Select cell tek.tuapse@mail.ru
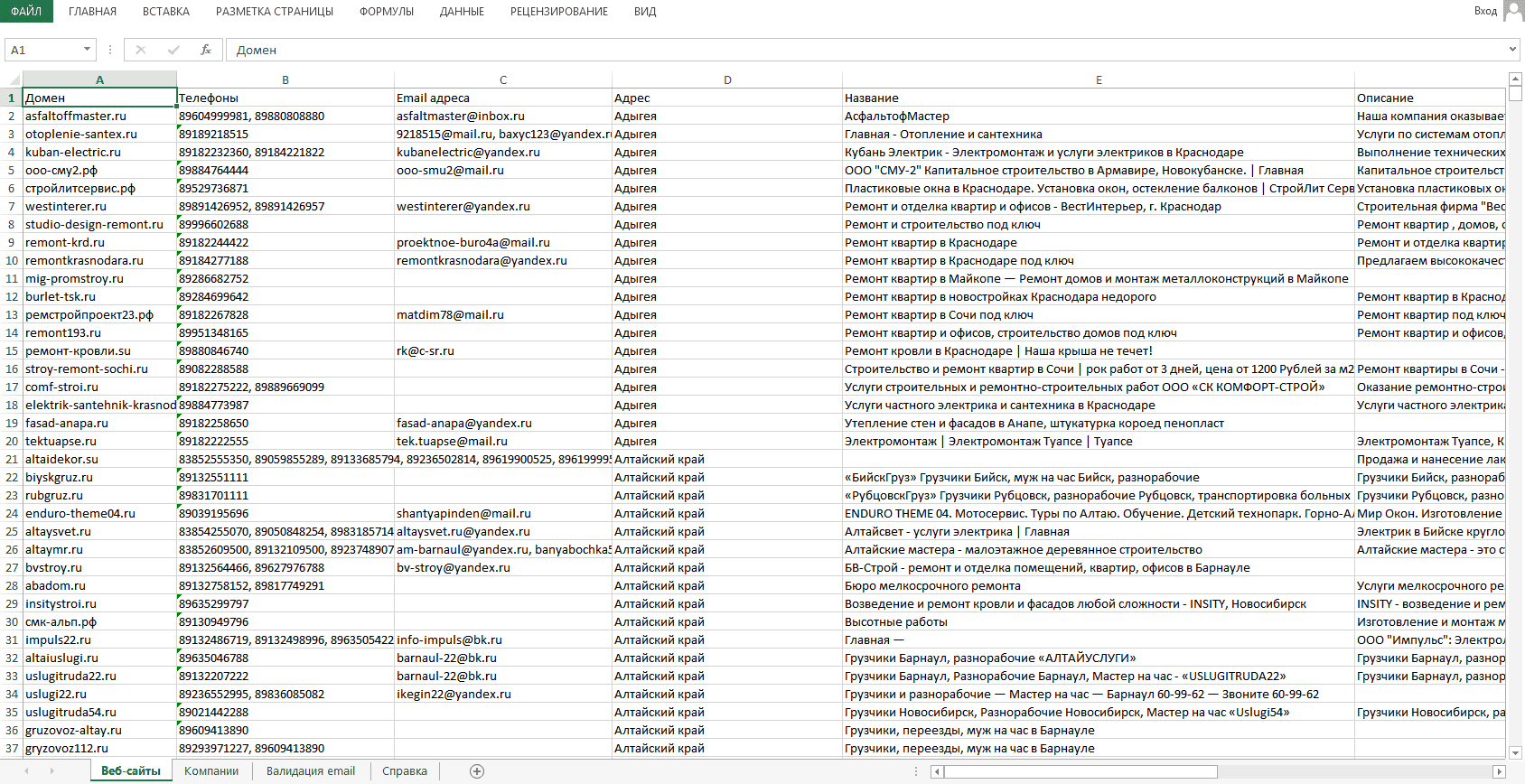The width and height of the screenshot is (1525, 784). coord(503,441)
